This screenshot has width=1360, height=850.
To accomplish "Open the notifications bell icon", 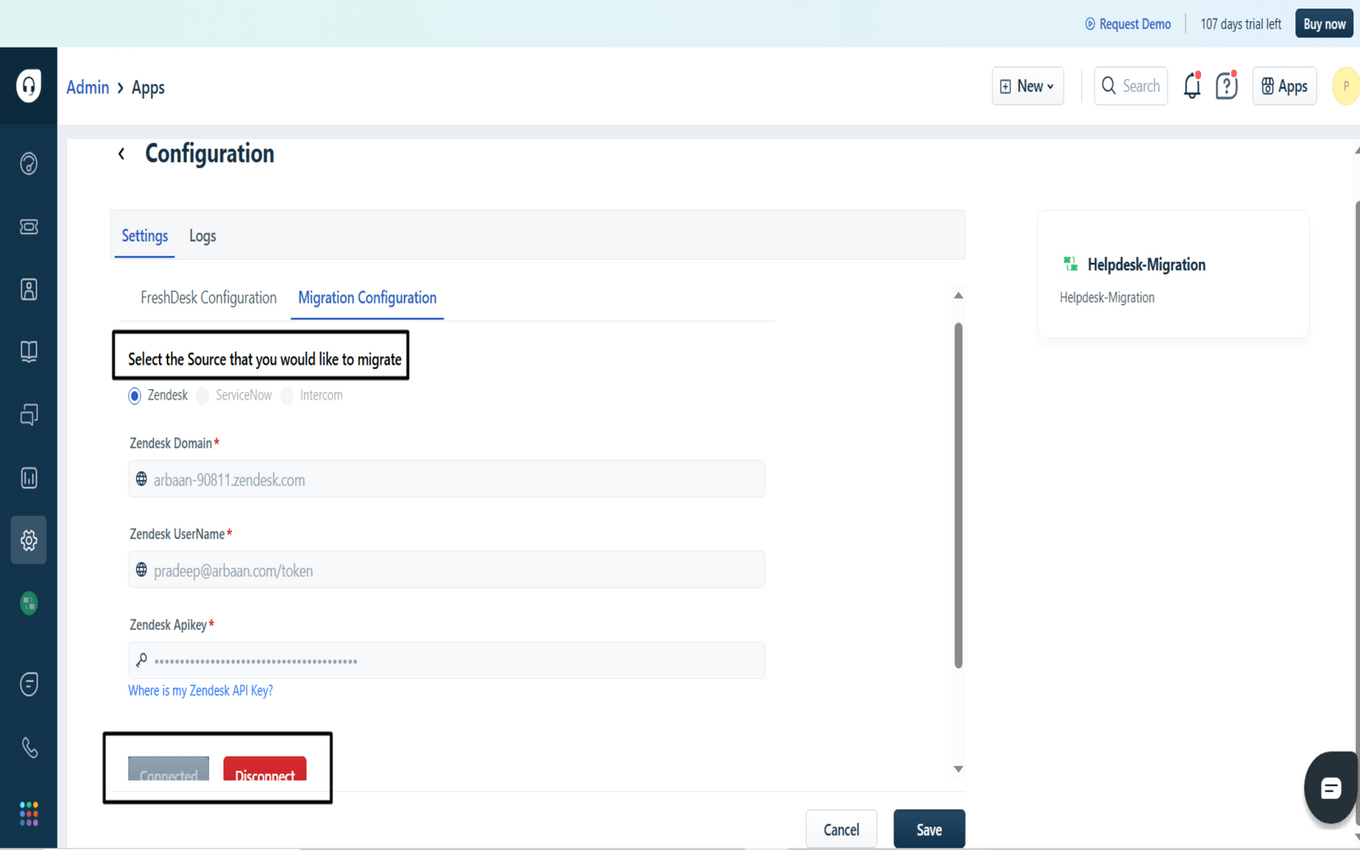I will coord(1192,86).
